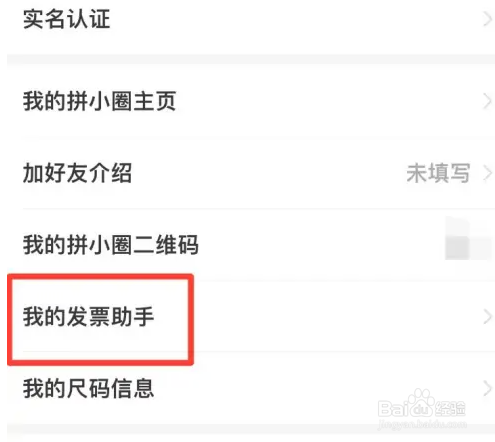Tap the blurred QR code thumbnail

coord(468,238)
